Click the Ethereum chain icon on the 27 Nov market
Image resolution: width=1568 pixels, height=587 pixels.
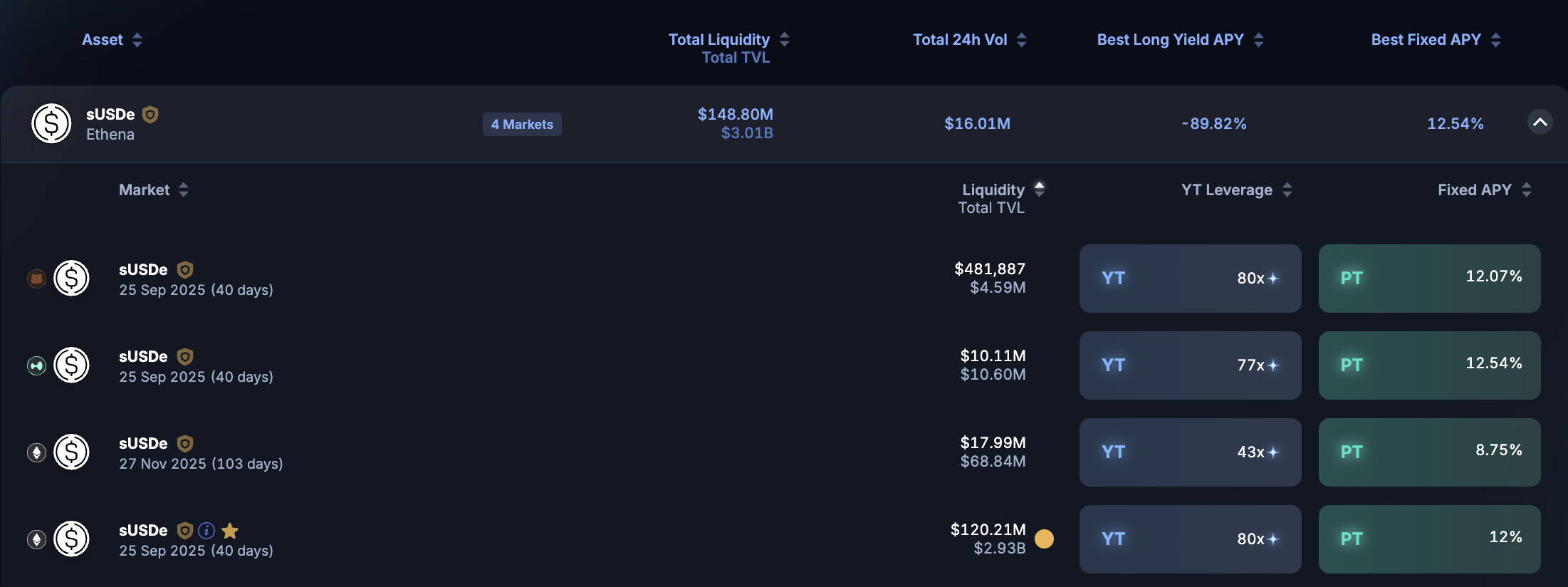[36, 452]
